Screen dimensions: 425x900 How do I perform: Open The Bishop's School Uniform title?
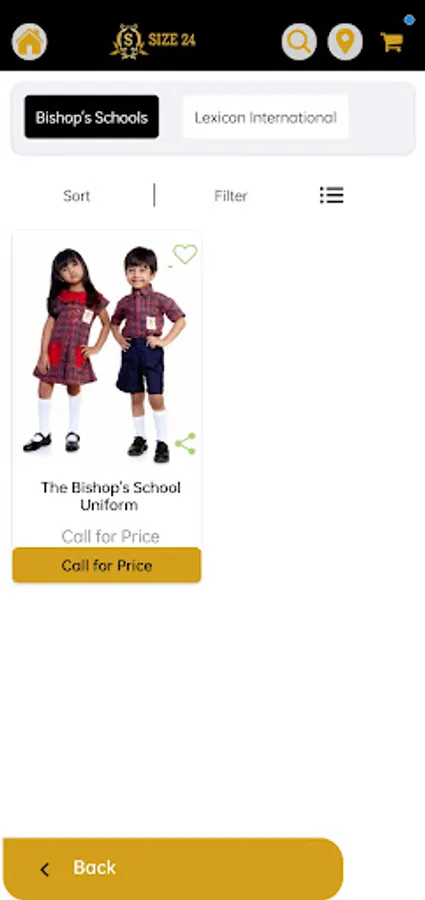pos(110,496)
